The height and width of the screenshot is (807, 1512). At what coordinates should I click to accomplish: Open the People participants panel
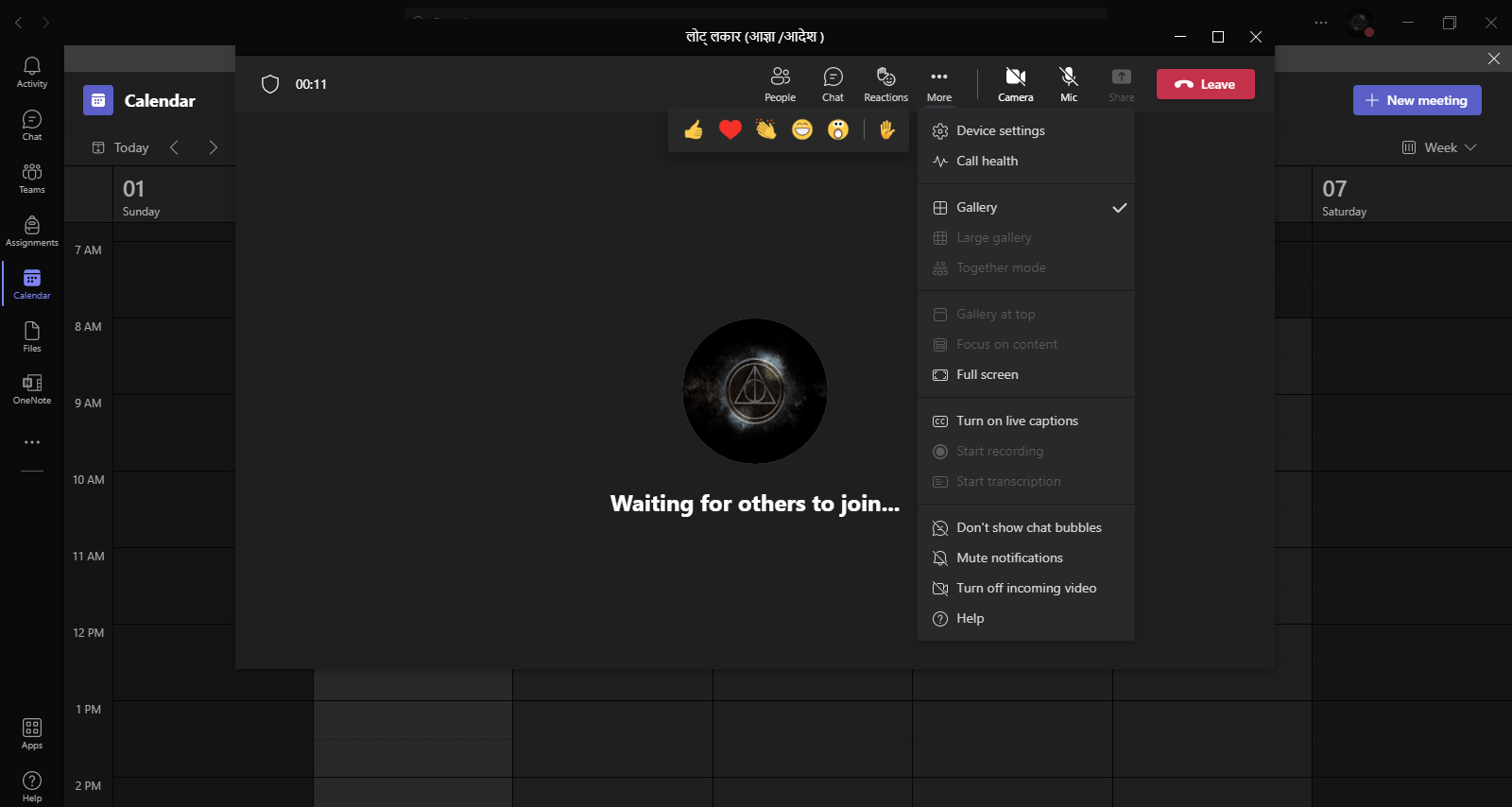tap(780, 84)
